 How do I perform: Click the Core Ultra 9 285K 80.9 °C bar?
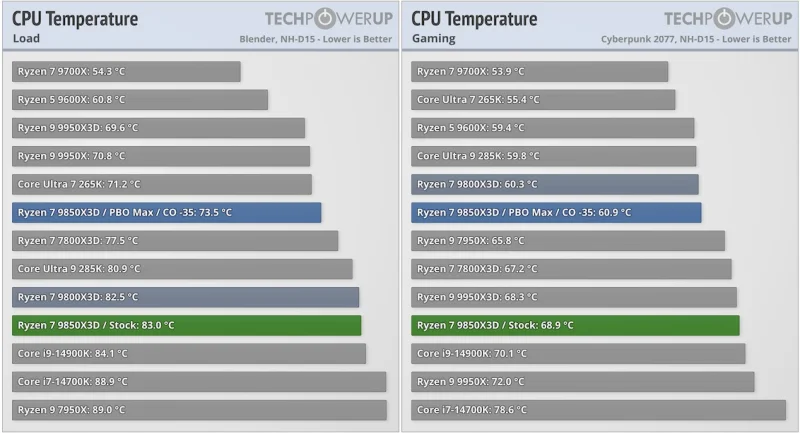[183, 269]
